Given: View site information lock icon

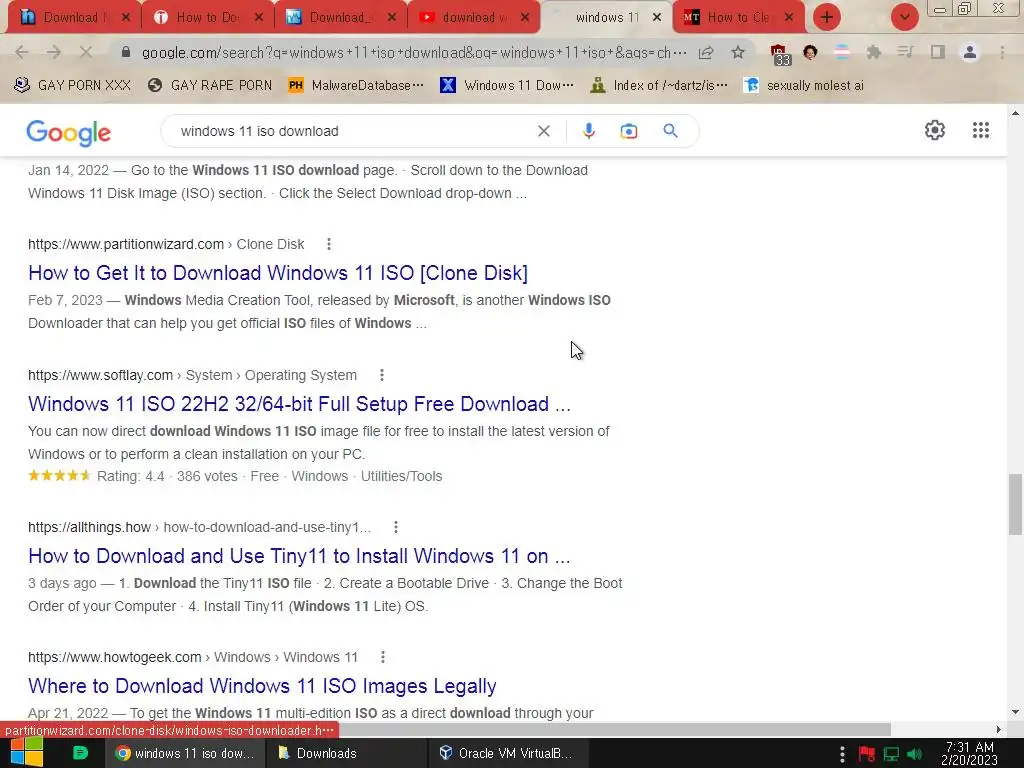Looking at the screenshot, I should 126,52.
